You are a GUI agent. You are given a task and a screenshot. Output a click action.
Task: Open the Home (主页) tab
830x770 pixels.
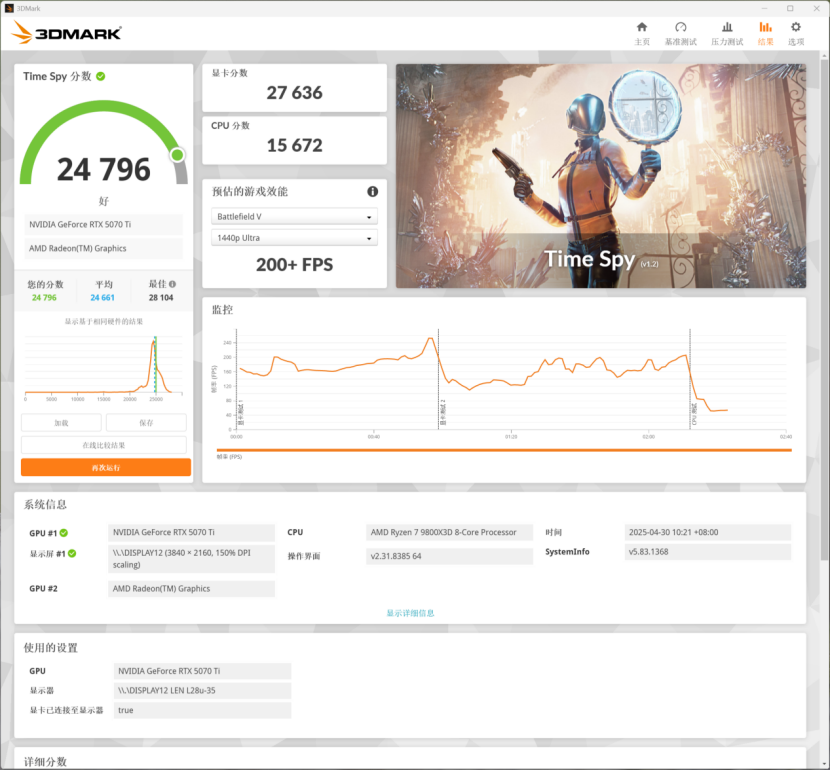[x=642, y=33]
